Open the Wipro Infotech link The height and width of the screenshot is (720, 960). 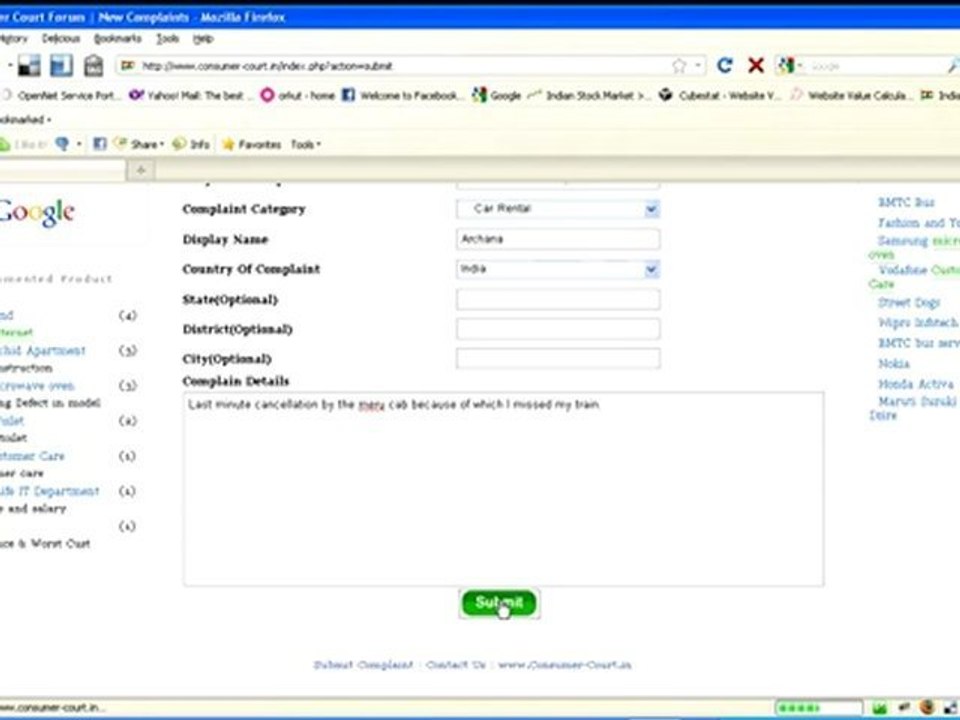pyautogui.click(x=918, y=323)
